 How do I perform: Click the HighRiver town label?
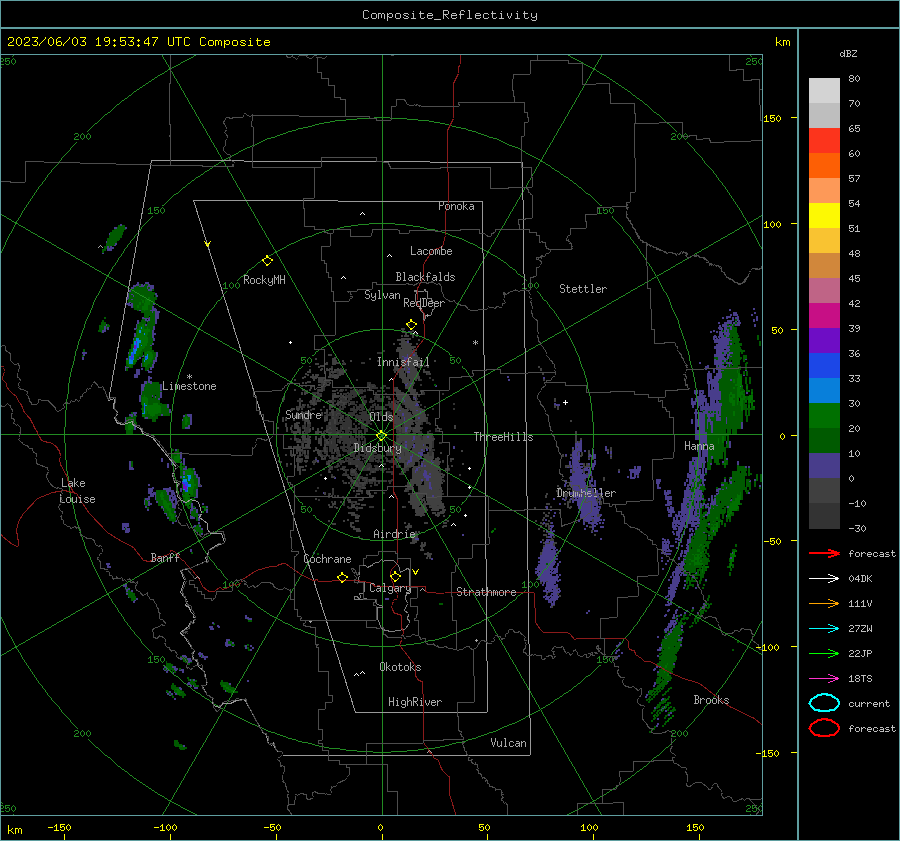[415, 702]
